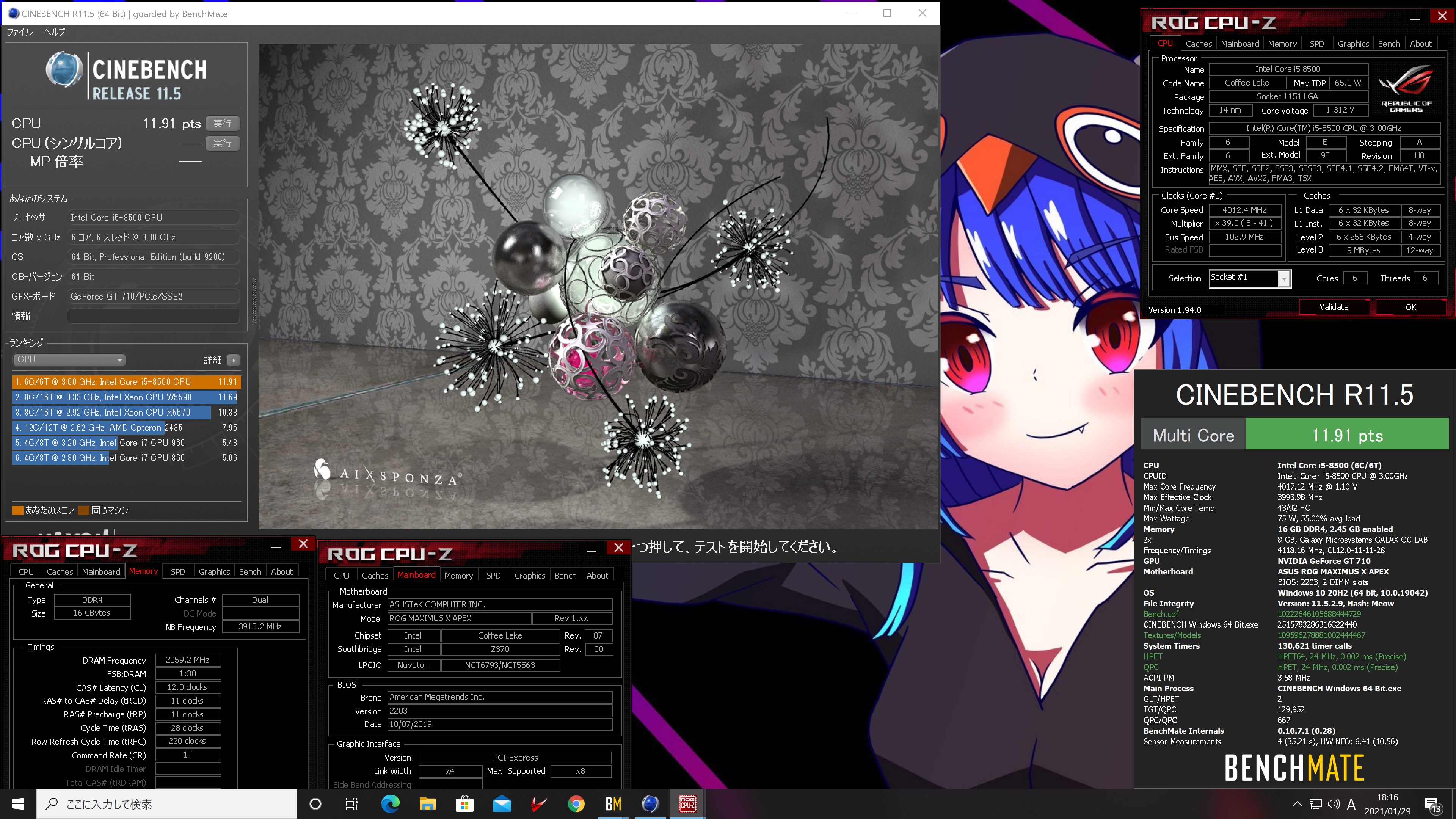This screenshot has height=819, width=1456.
Task: Click Cinebench ranking details arrow icon
Action: coord(234,359)
